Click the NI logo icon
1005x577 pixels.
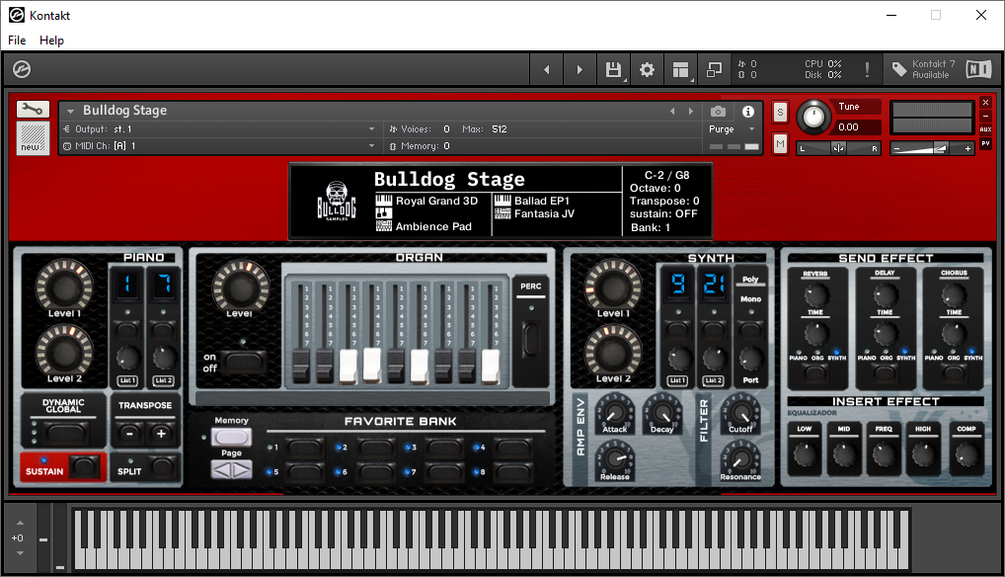pos(979,69)
